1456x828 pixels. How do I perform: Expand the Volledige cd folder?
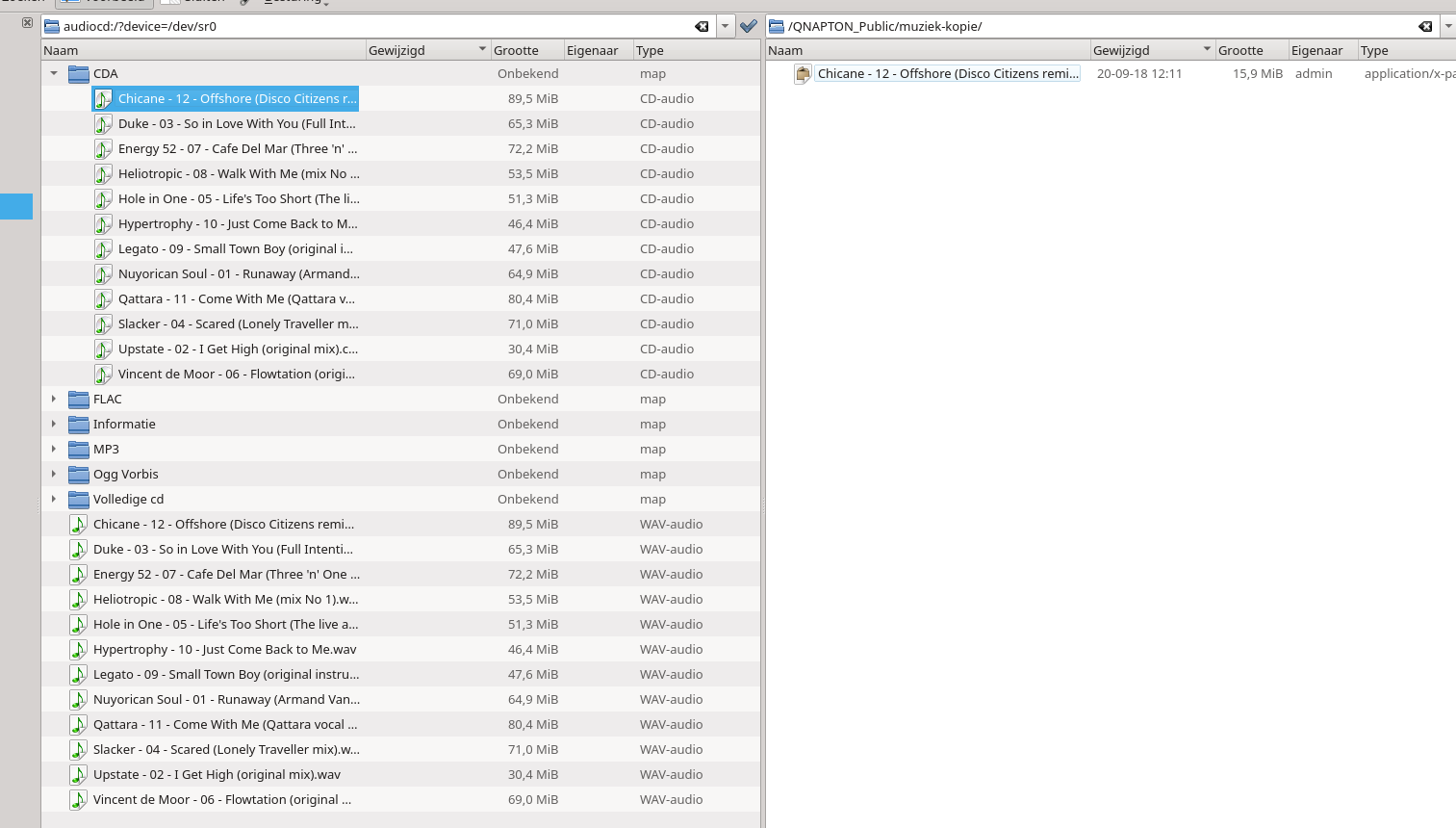click(54, 499)
